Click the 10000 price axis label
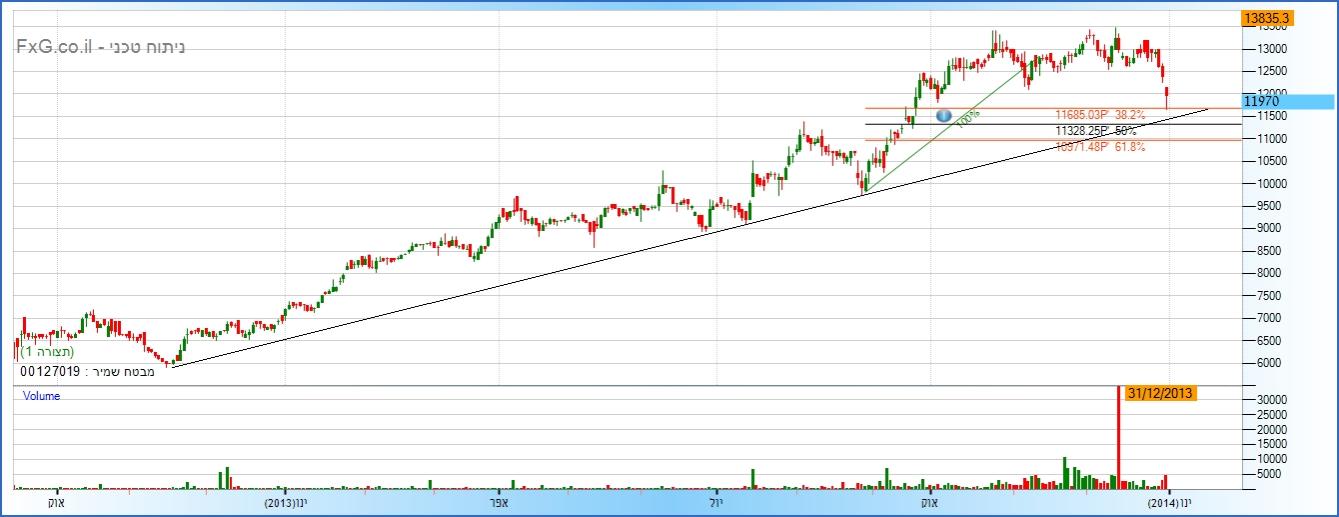This screenshot has height=517, width=1339. tap(1264, 183)
